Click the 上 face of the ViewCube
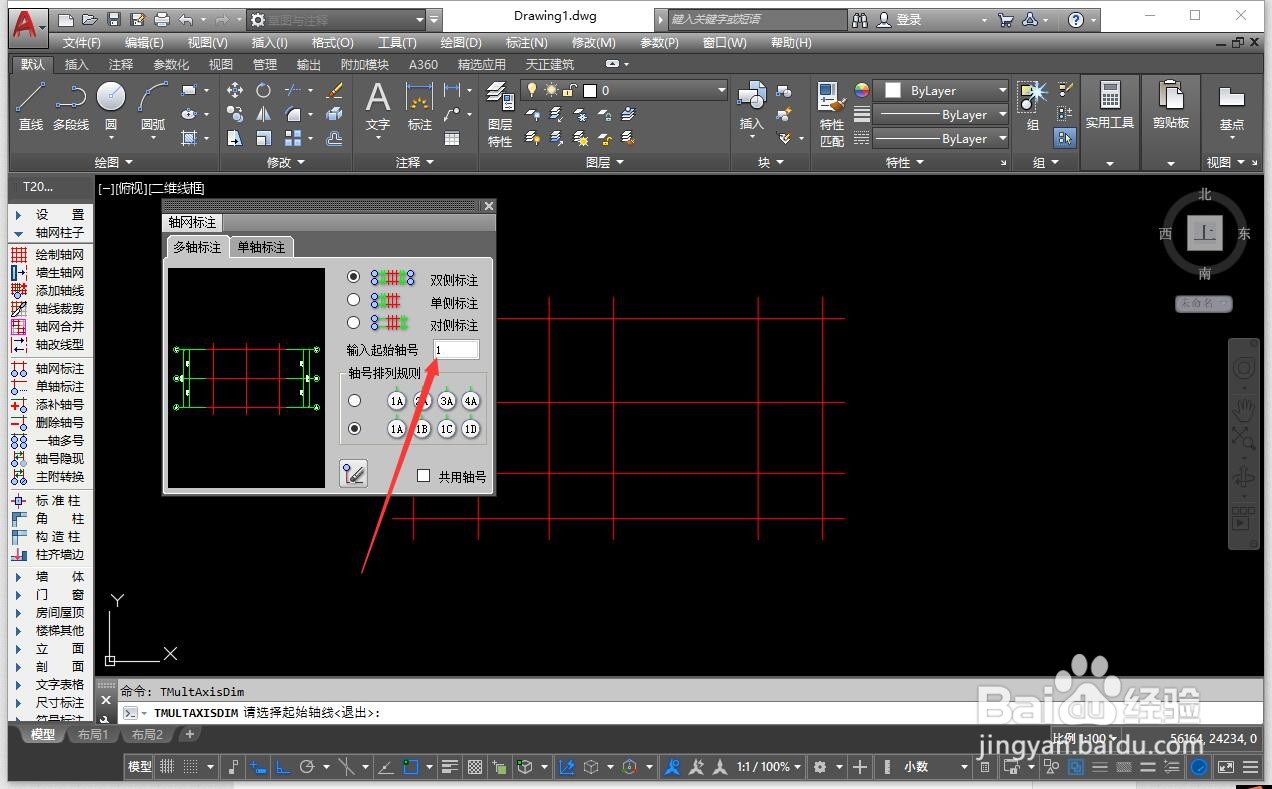This screenshot has width=1272, height=789. point(1205,233)
